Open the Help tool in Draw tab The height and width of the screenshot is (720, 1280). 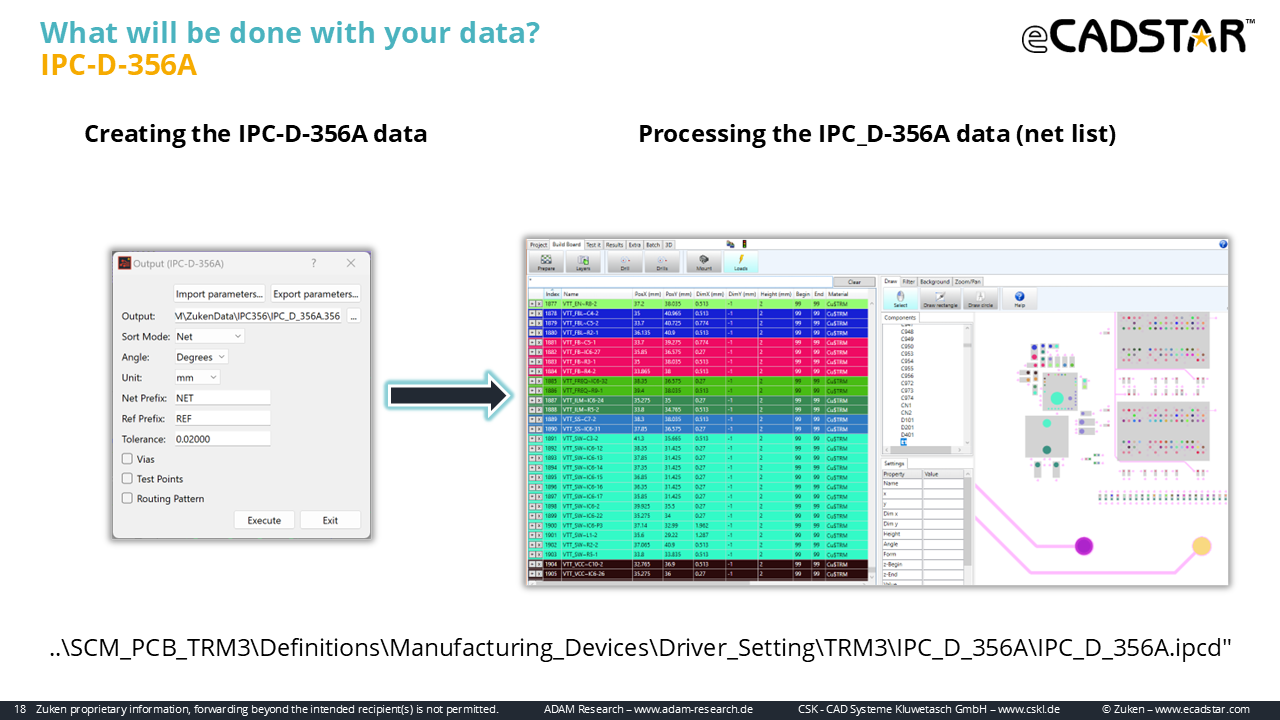point(1019,299)
